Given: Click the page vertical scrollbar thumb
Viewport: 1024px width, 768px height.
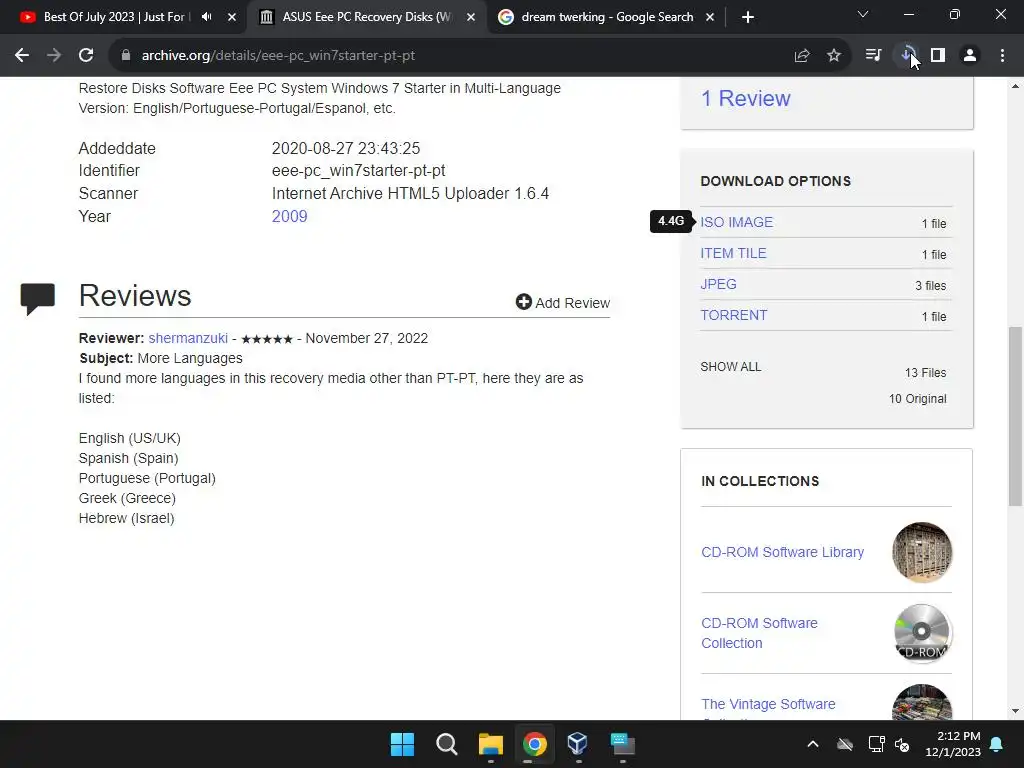Looking at the screenshot, I should [1015, 417].
